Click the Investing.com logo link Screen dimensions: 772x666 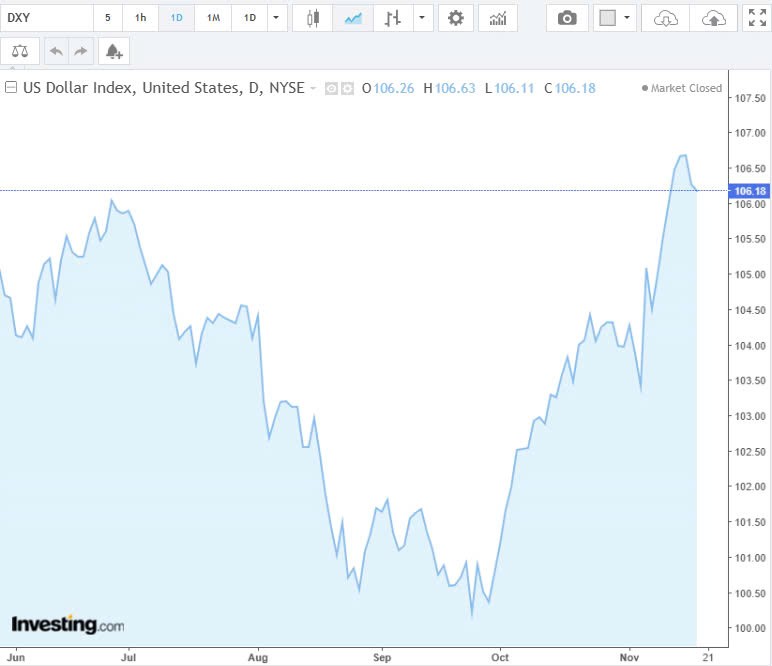point(67,625)
